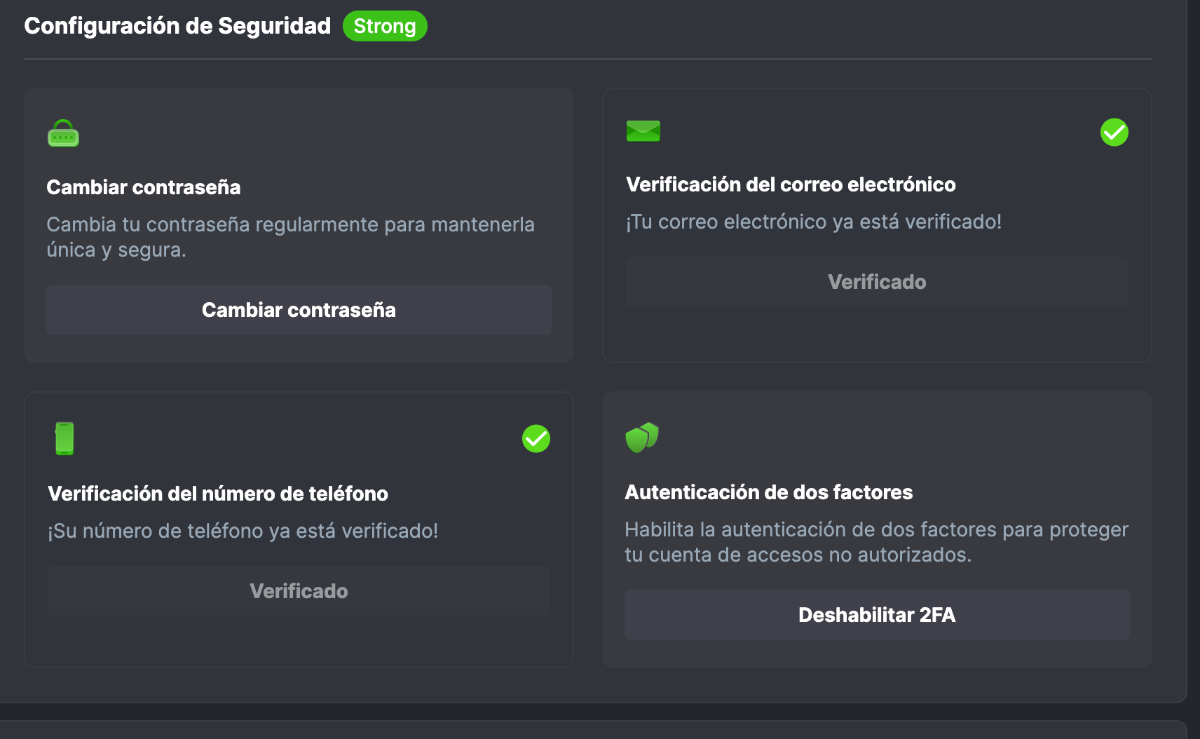Click the bold Cambiar contraseña card title

144,187
